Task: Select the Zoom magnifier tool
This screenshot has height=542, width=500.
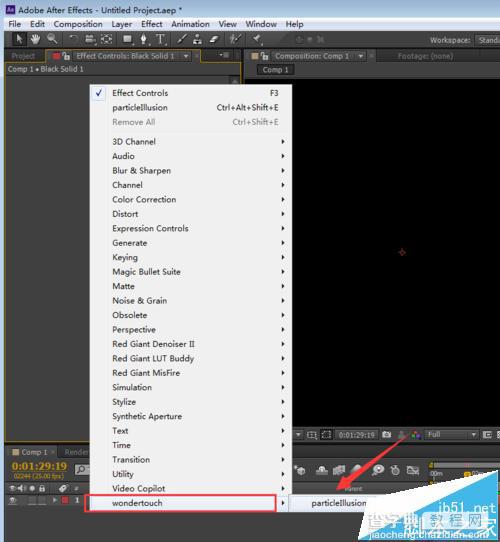Action: pos(52,39)
